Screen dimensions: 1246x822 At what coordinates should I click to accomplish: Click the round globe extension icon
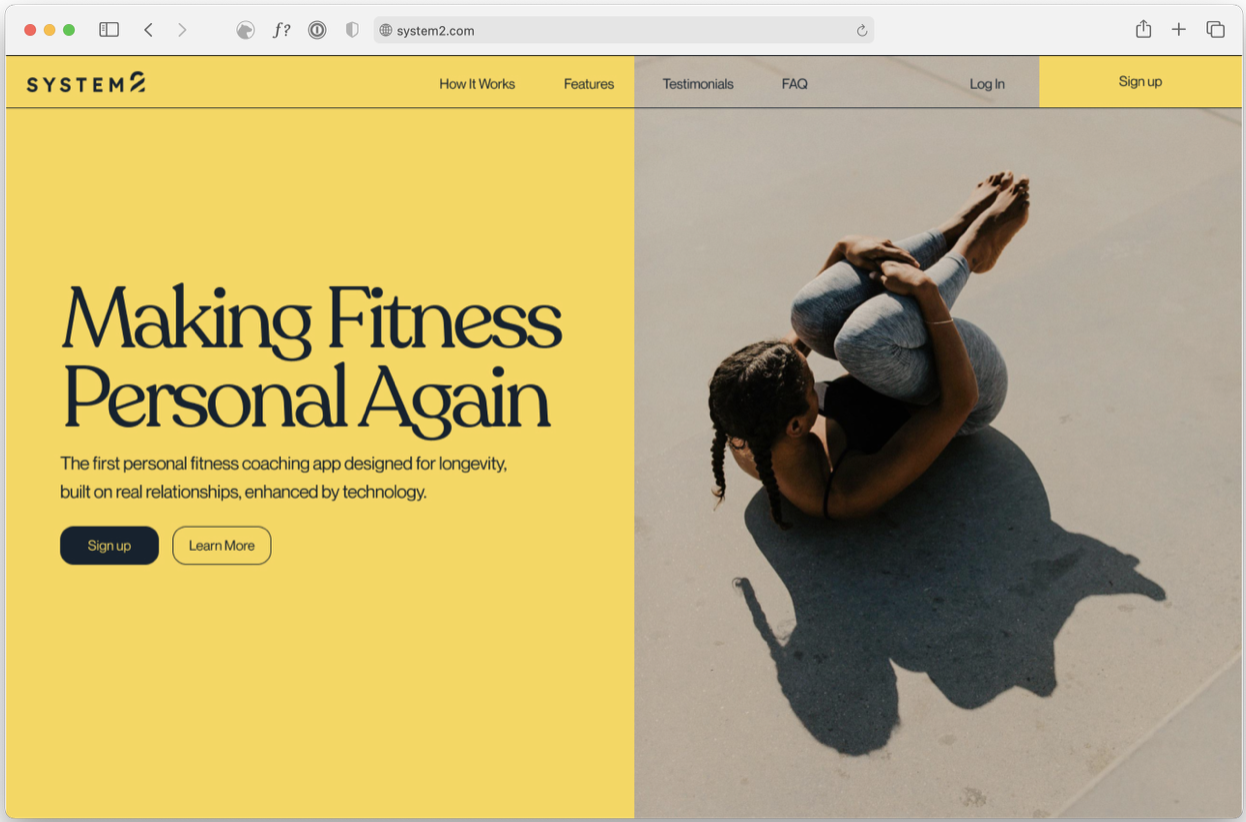(245, 30)
